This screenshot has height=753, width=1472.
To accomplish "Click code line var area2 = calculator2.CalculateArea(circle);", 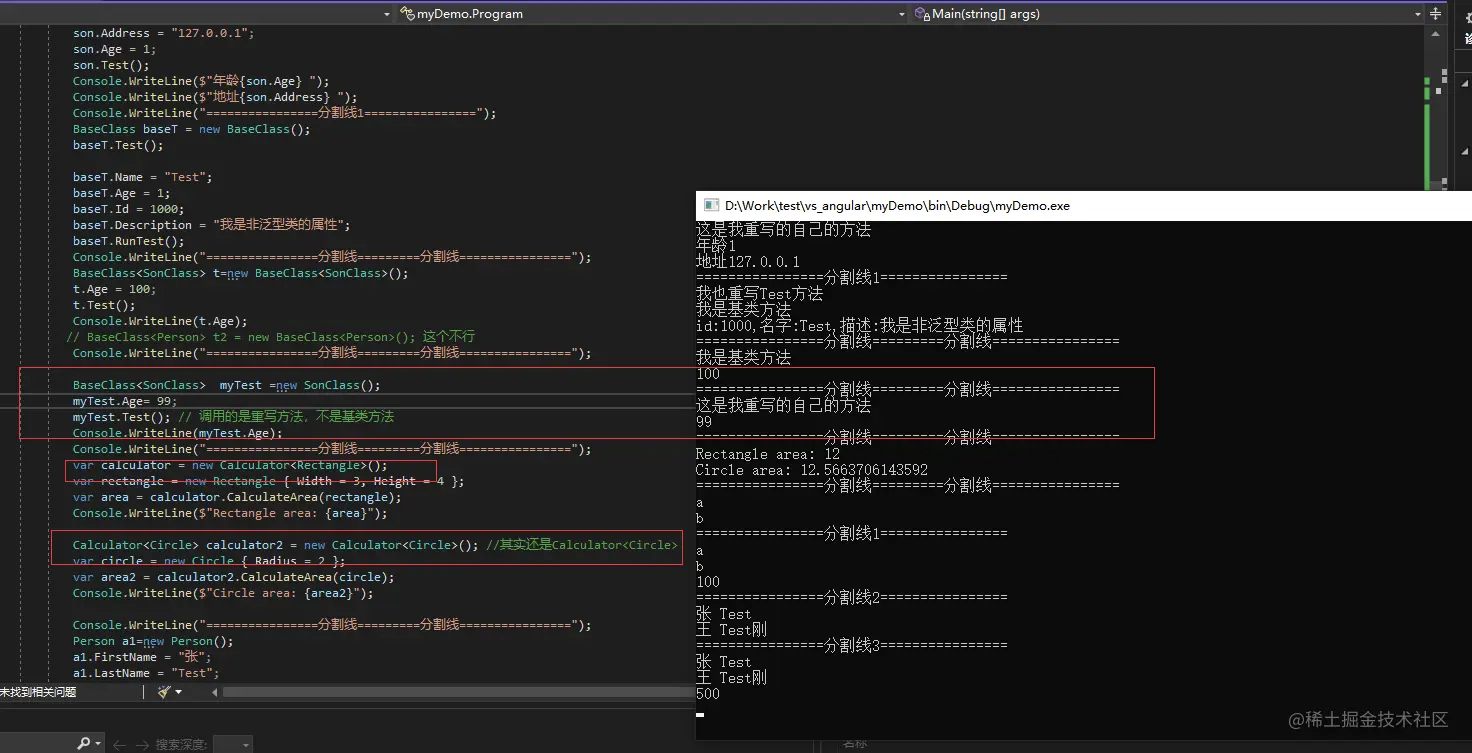I will pos(234,577).
